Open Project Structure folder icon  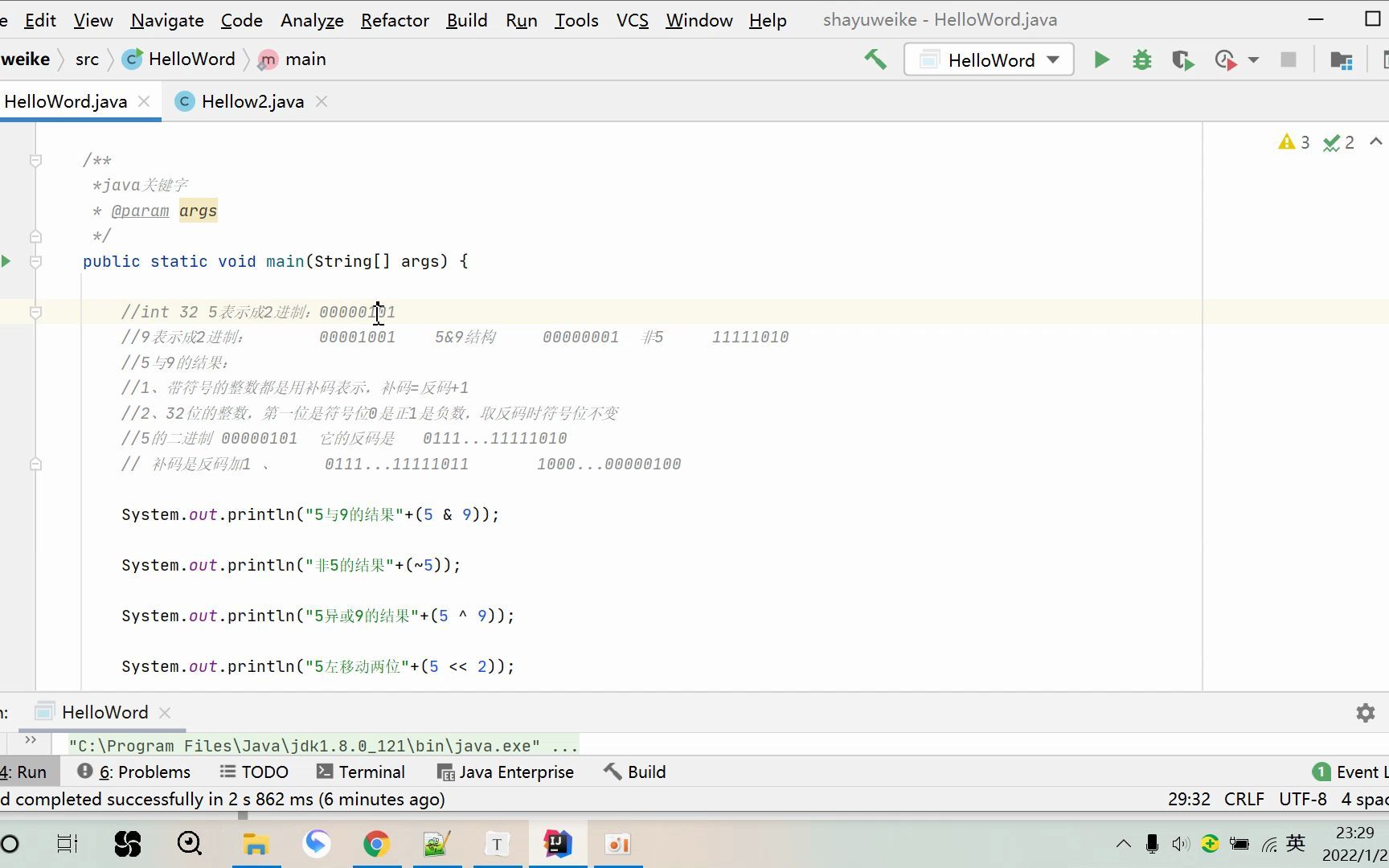tap(1341, 60)
